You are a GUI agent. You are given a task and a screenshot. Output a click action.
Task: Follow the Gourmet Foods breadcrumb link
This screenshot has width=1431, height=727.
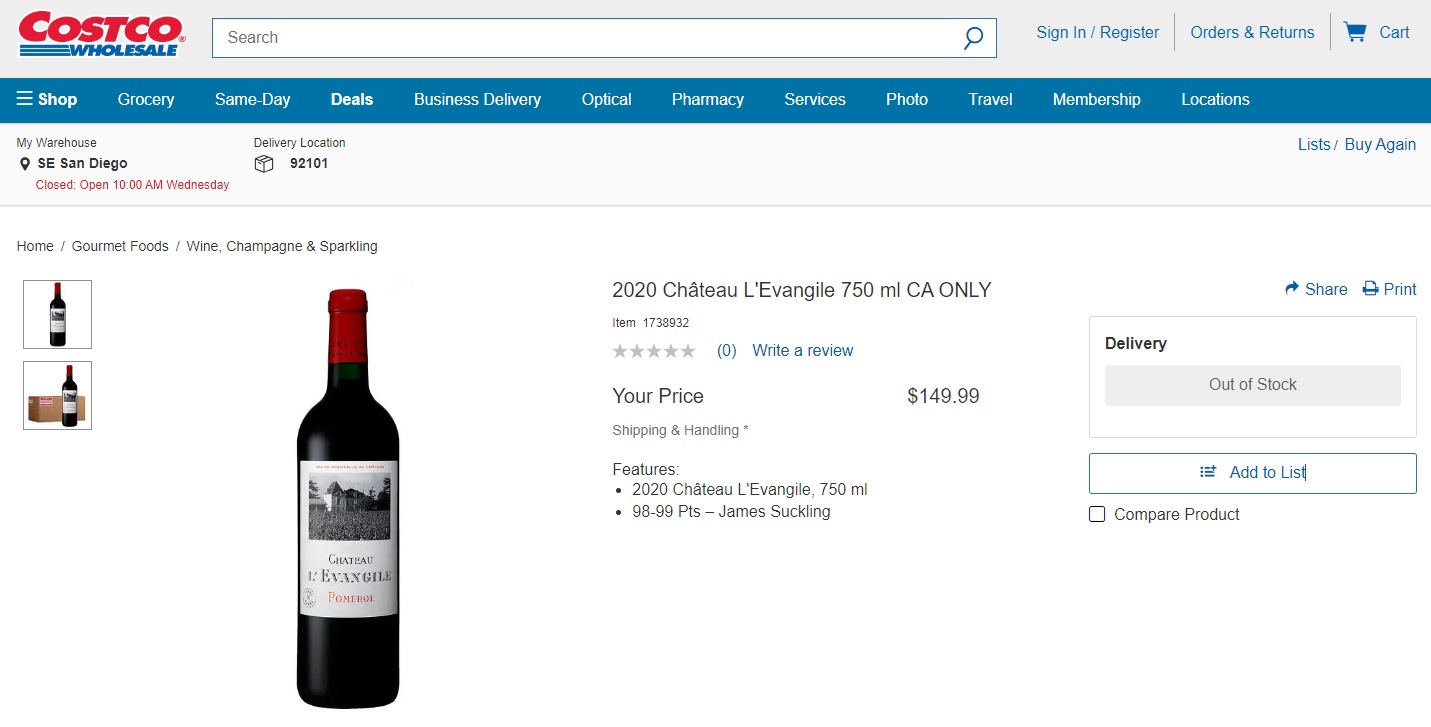click(x=120, y=246)
